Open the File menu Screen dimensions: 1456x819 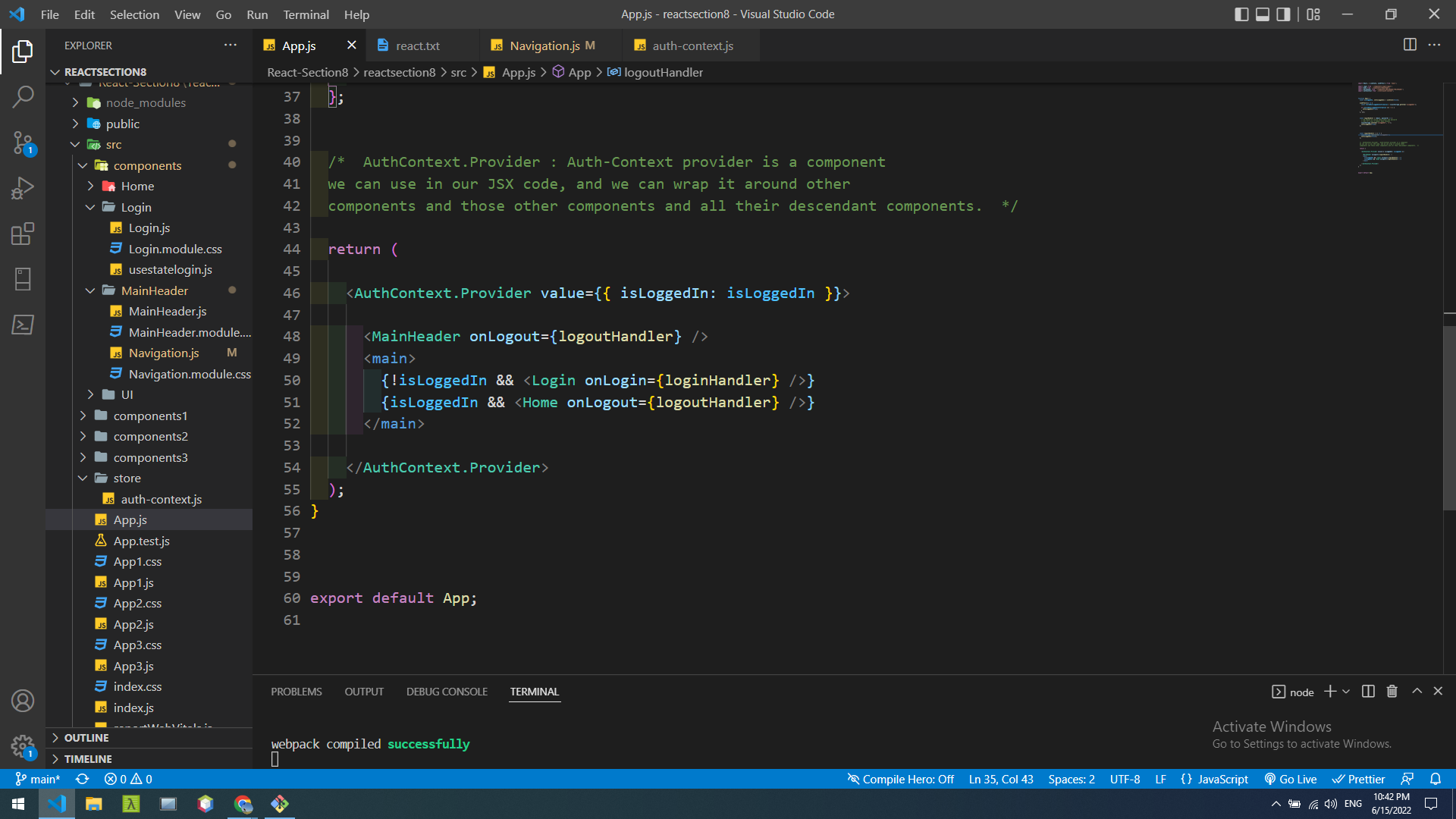point(49,14)
